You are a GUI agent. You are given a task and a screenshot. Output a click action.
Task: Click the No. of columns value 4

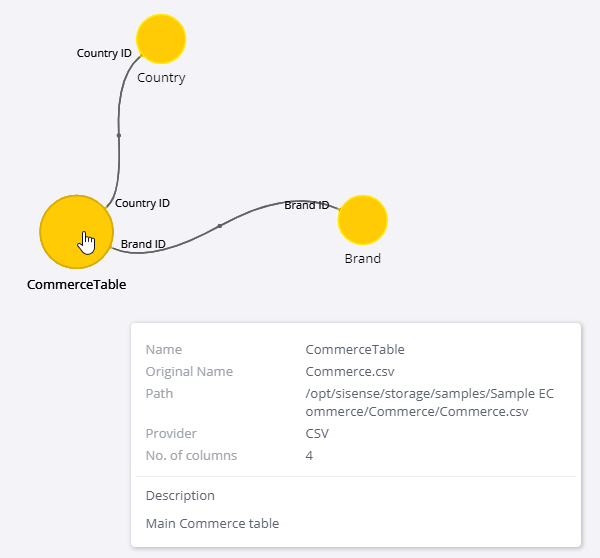tap(309, 455)
